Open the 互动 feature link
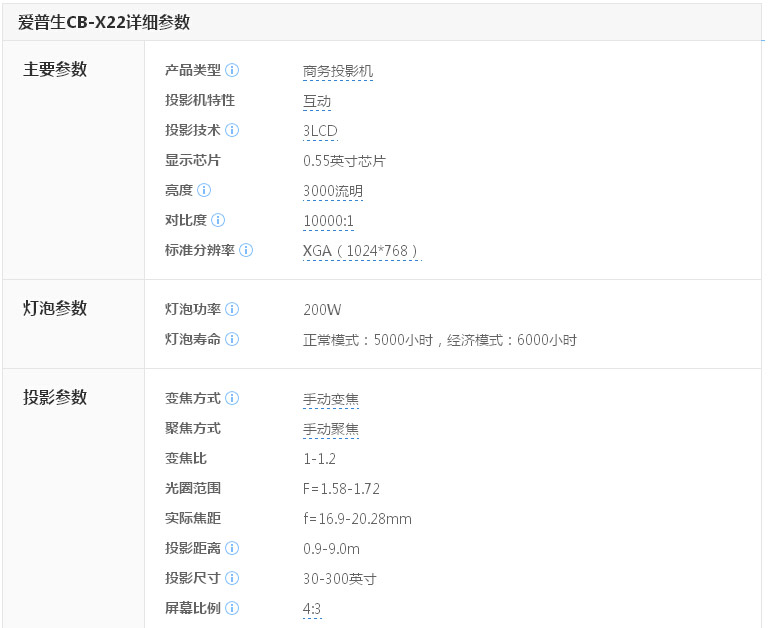 [317, 101]
